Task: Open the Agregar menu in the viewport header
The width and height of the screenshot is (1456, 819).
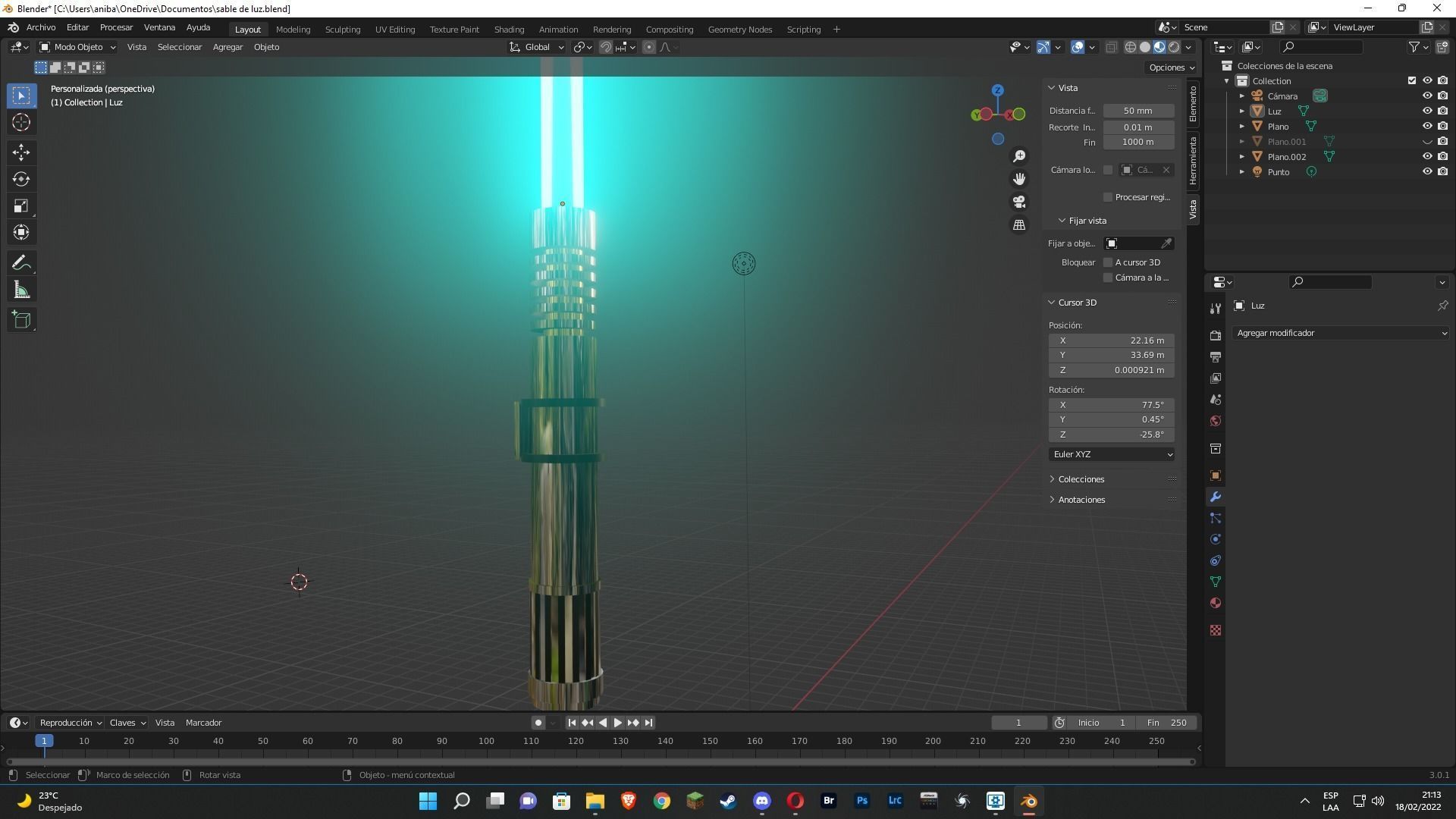Action: point(227,47)
